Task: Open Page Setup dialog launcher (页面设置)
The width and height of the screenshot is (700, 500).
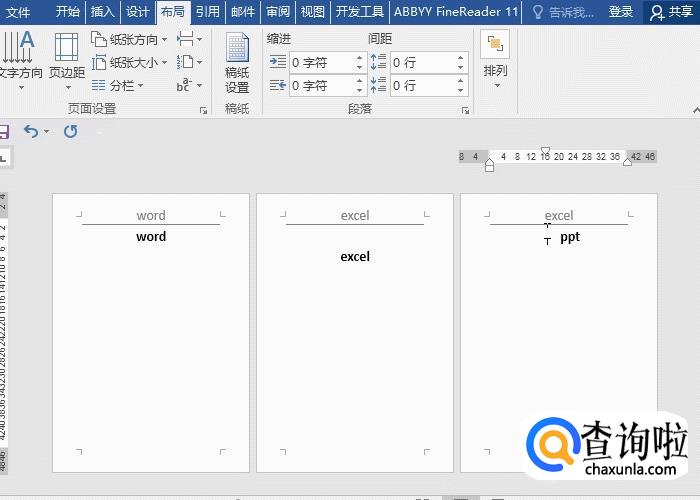Action: point(203,109)
